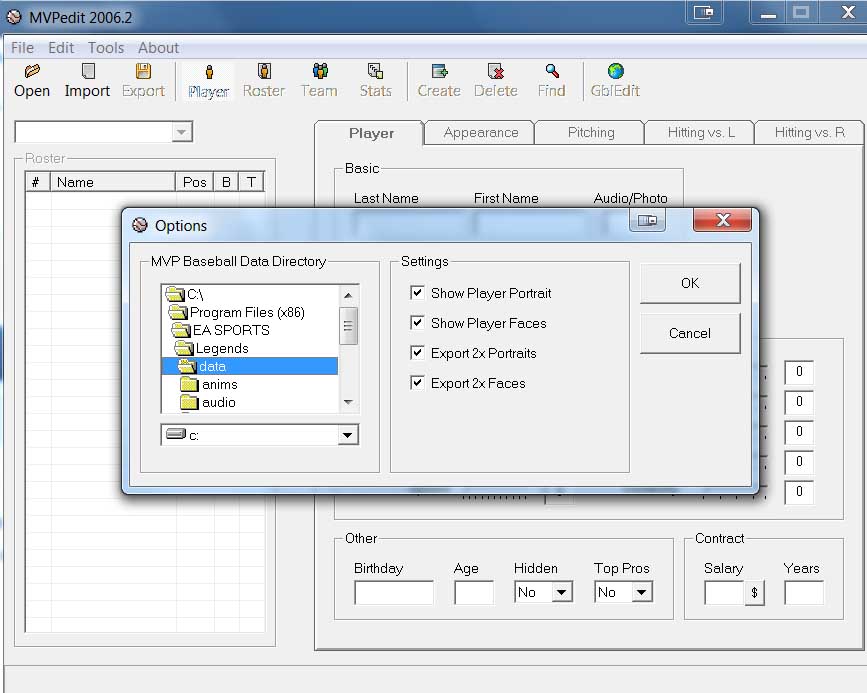This screenshot has width=867, height=693.
Task: Open the c: drive dropdown
Action: (347, 435)
